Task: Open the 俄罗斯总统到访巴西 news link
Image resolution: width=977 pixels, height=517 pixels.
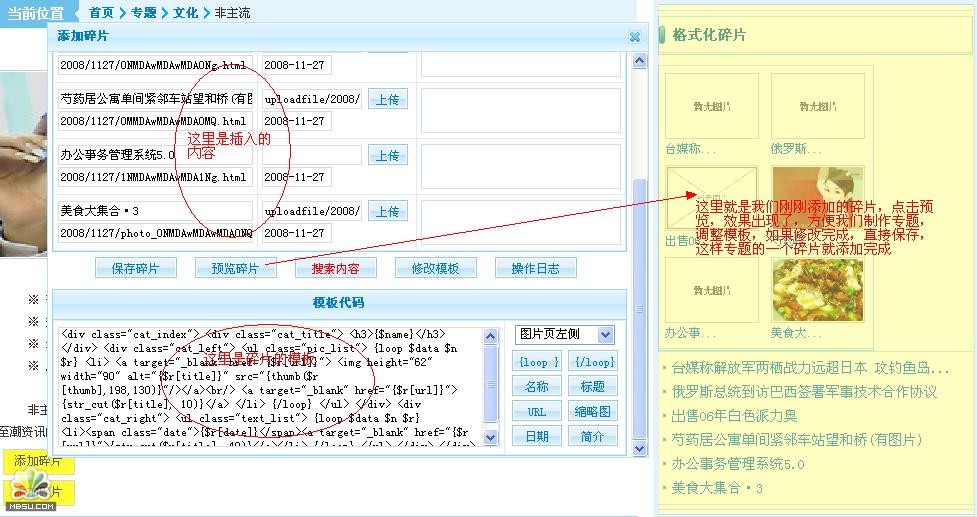Action: tap(803, 392)
